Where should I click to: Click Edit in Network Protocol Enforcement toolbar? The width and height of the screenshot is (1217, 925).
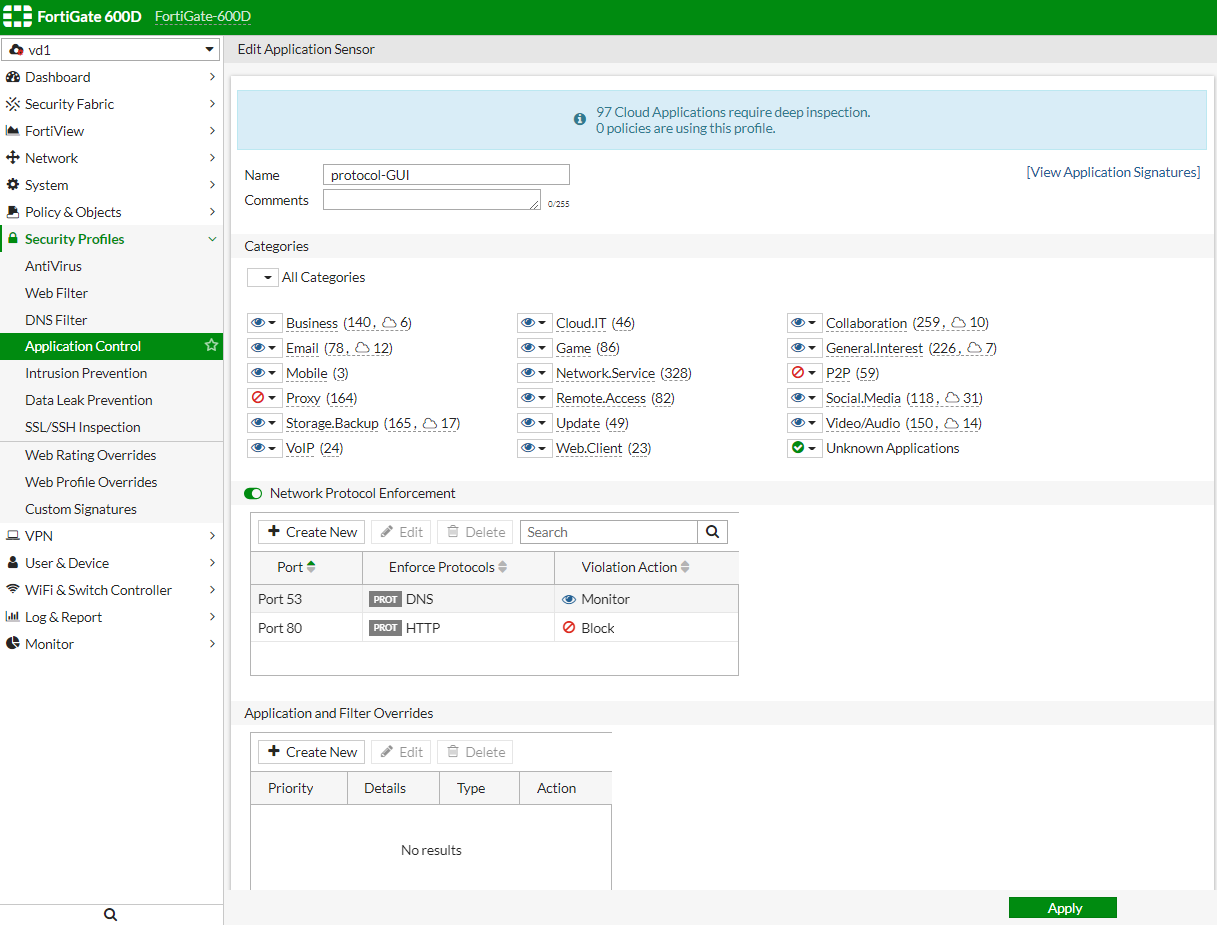pos(401,532)
